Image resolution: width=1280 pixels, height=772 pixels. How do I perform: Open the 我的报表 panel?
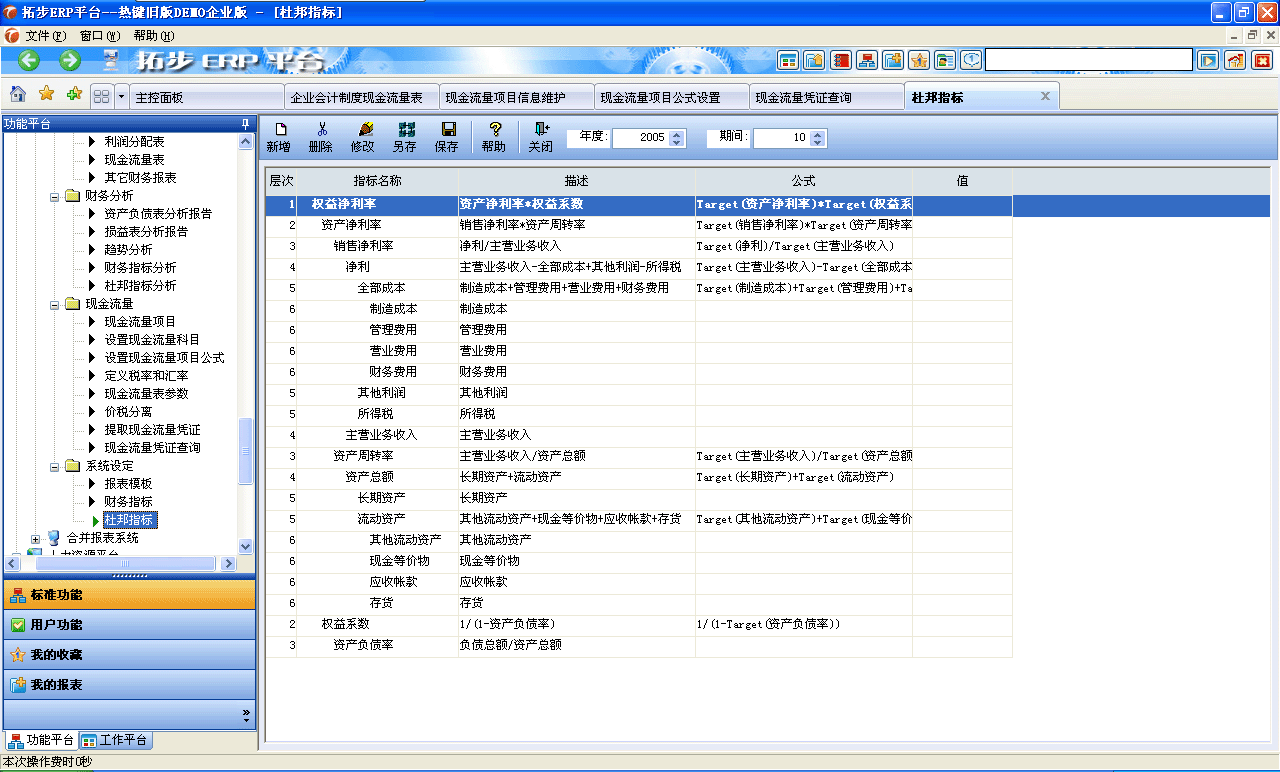pos(130,687)
